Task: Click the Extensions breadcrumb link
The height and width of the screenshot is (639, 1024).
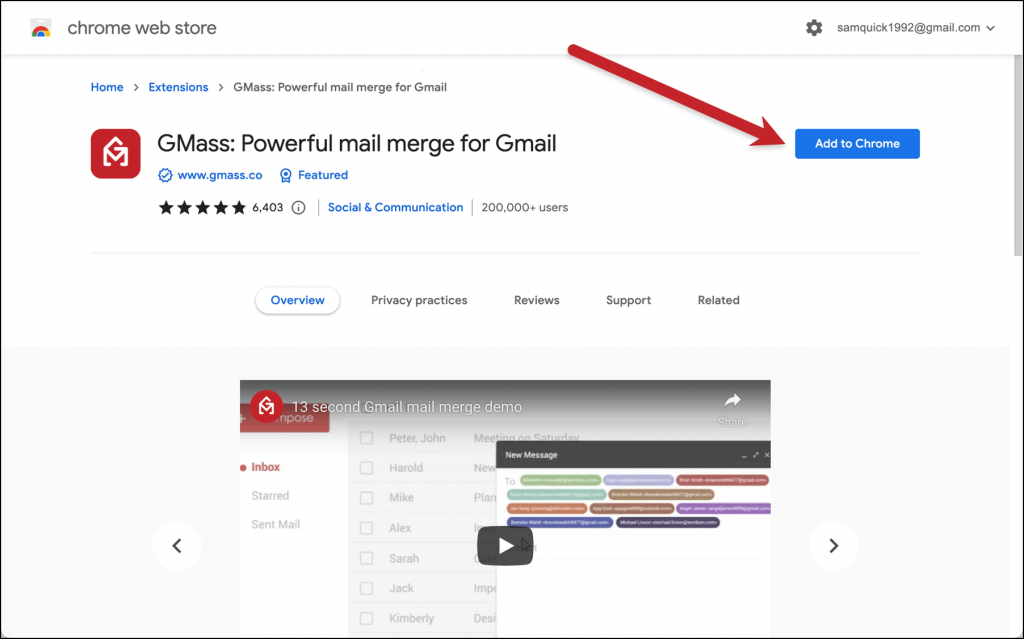Action: (178, 87)
